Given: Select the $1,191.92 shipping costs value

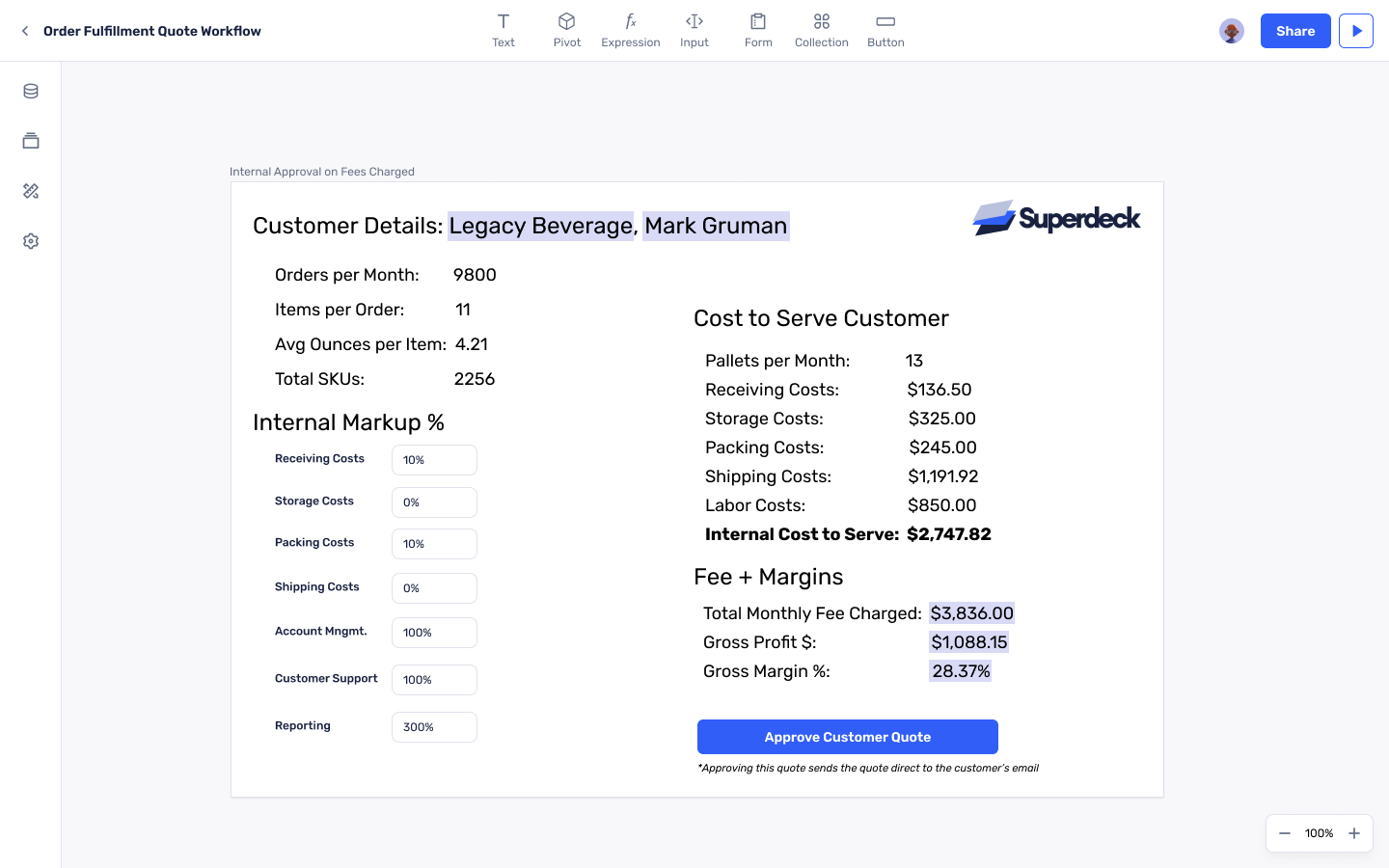Looking at the screenshot, I should [x=942, y=476].
